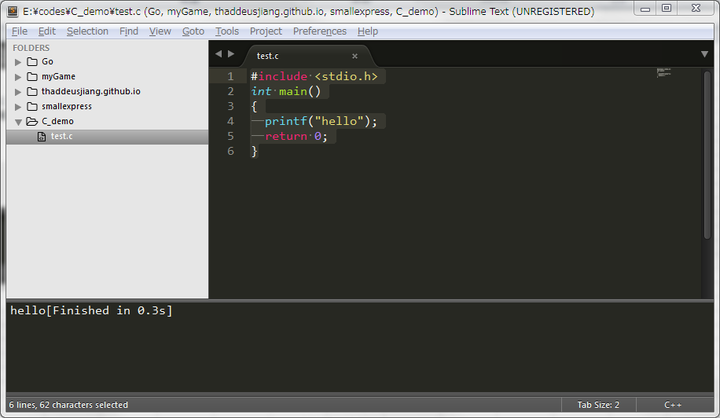Expand the thaddeusjiang.github.io folder arrow
The width and height of the screenshot is (720, 418).
[18, 92]
